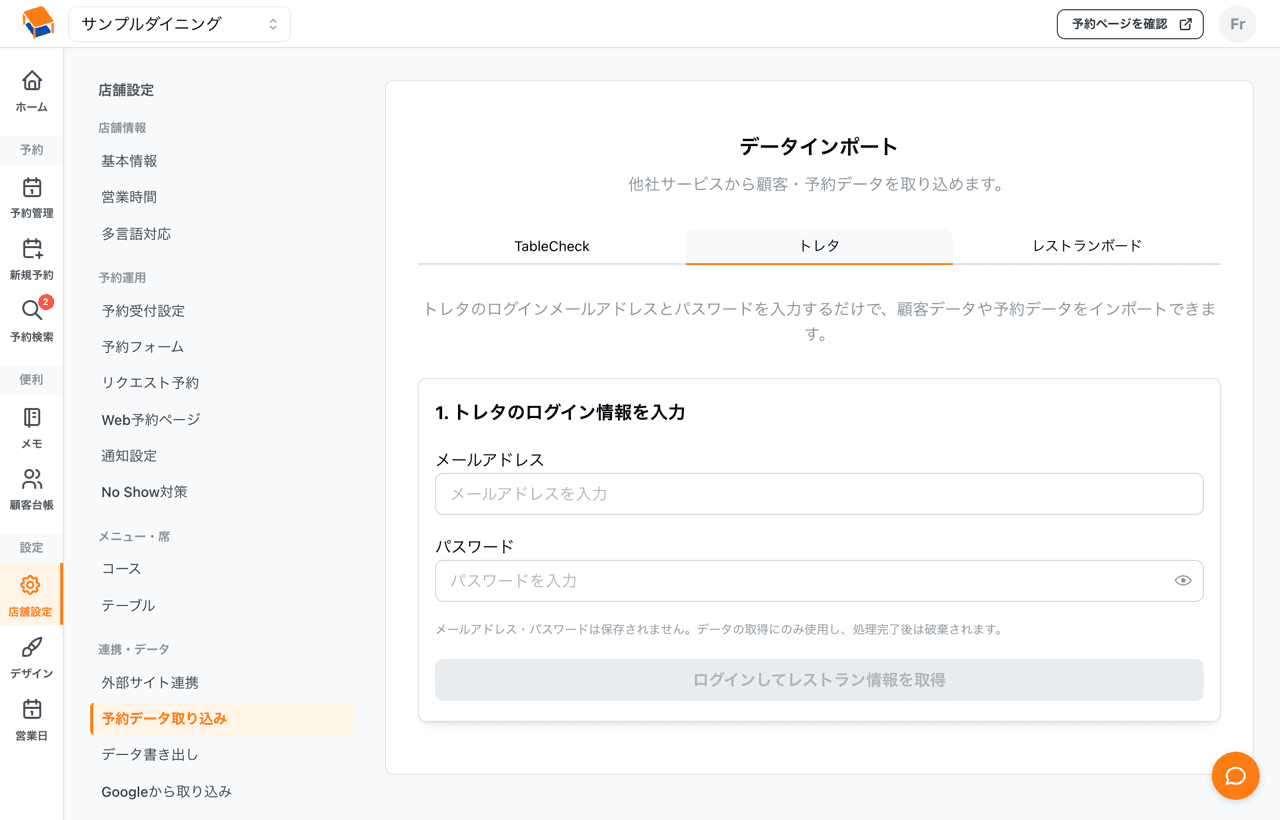Click ログインしてレストラン情報を取得 button

(x=819, y=680)
